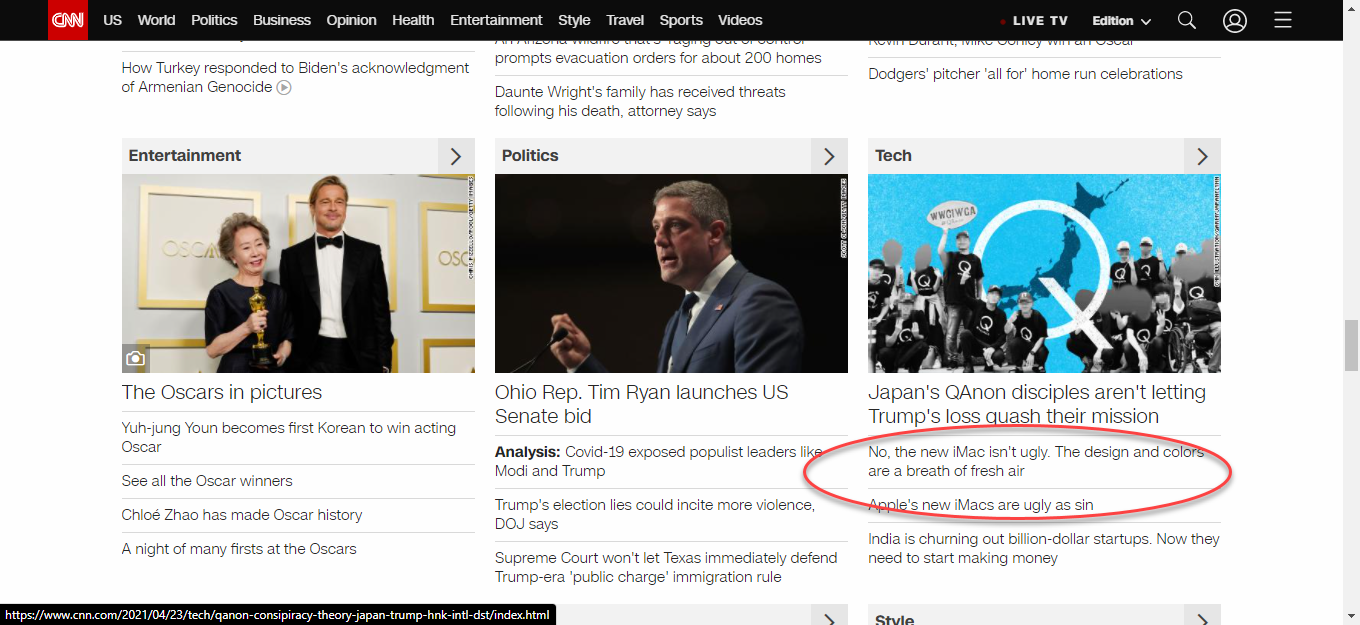Select Business in the navigation bar
The height and width of the screenshot is (625, 1360).
click(282, 20)
